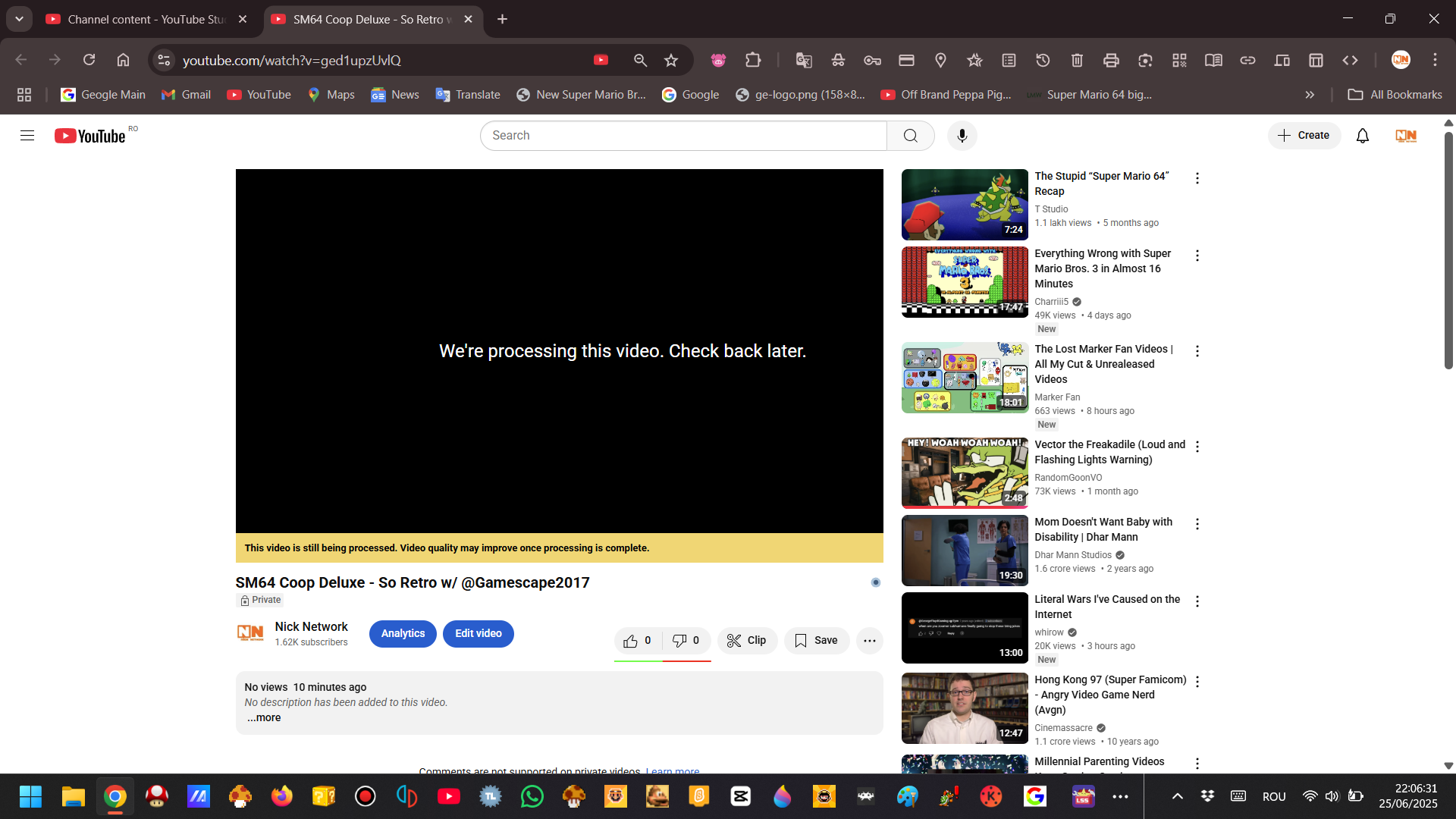Show hidden bookmarks with the chevron
Image resolution: width=1456 pixels, height=819 pixels.
(x=1310, y=95)
